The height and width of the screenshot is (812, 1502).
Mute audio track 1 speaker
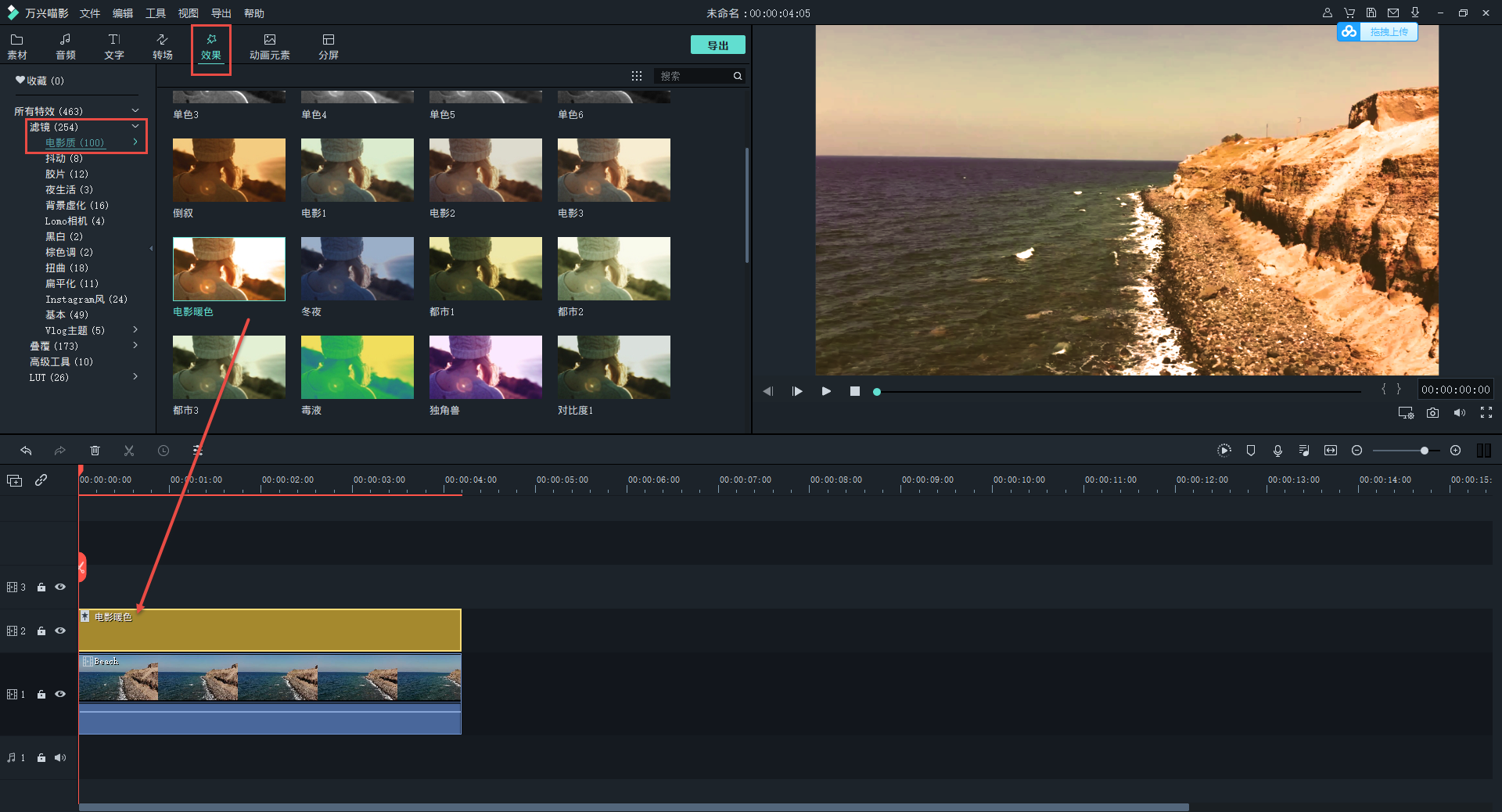coord(60,757)
